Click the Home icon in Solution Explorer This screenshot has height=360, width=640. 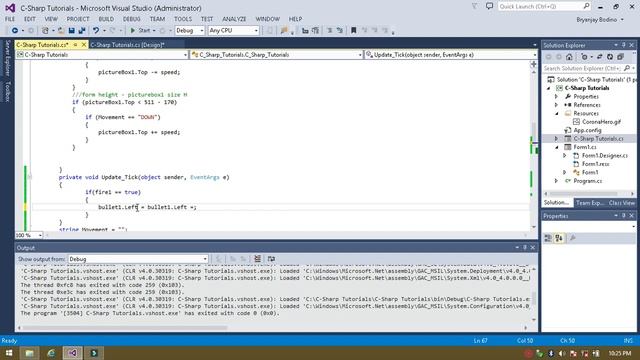(569, 57)
